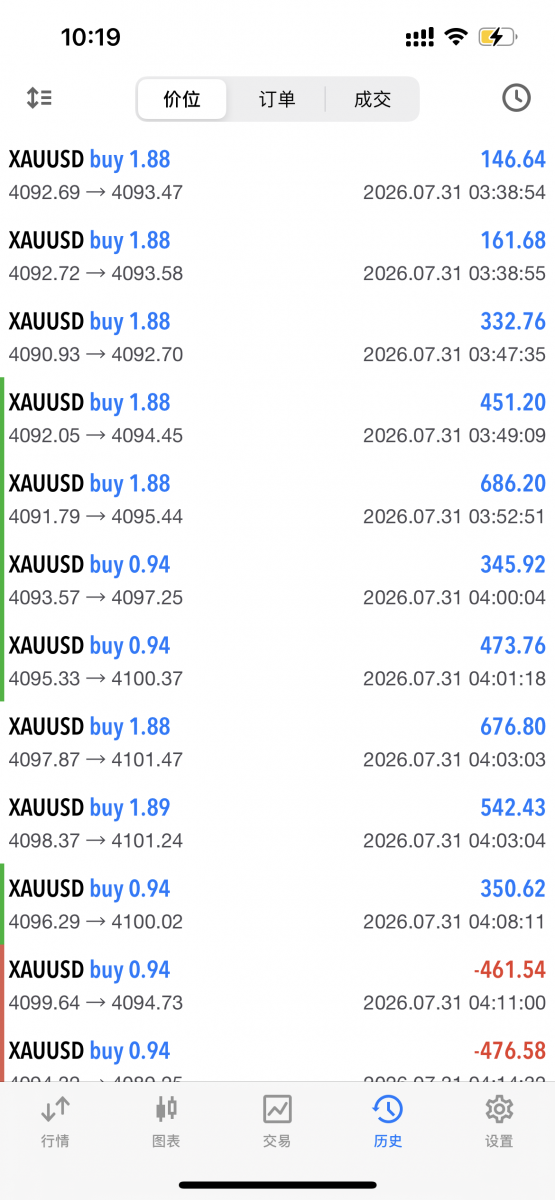The width and height of the screenshot is (555, 1200).
Task: Open the 图表 chart tab icon
Action: coord(166,1109)
